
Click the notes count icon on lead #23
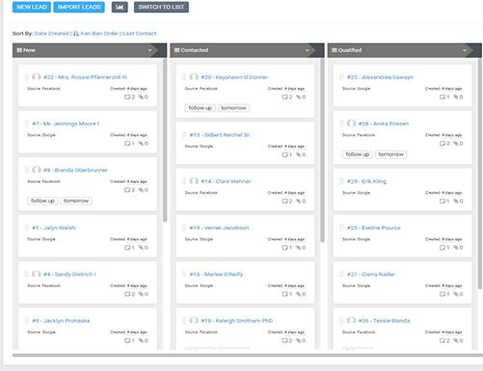442,97
